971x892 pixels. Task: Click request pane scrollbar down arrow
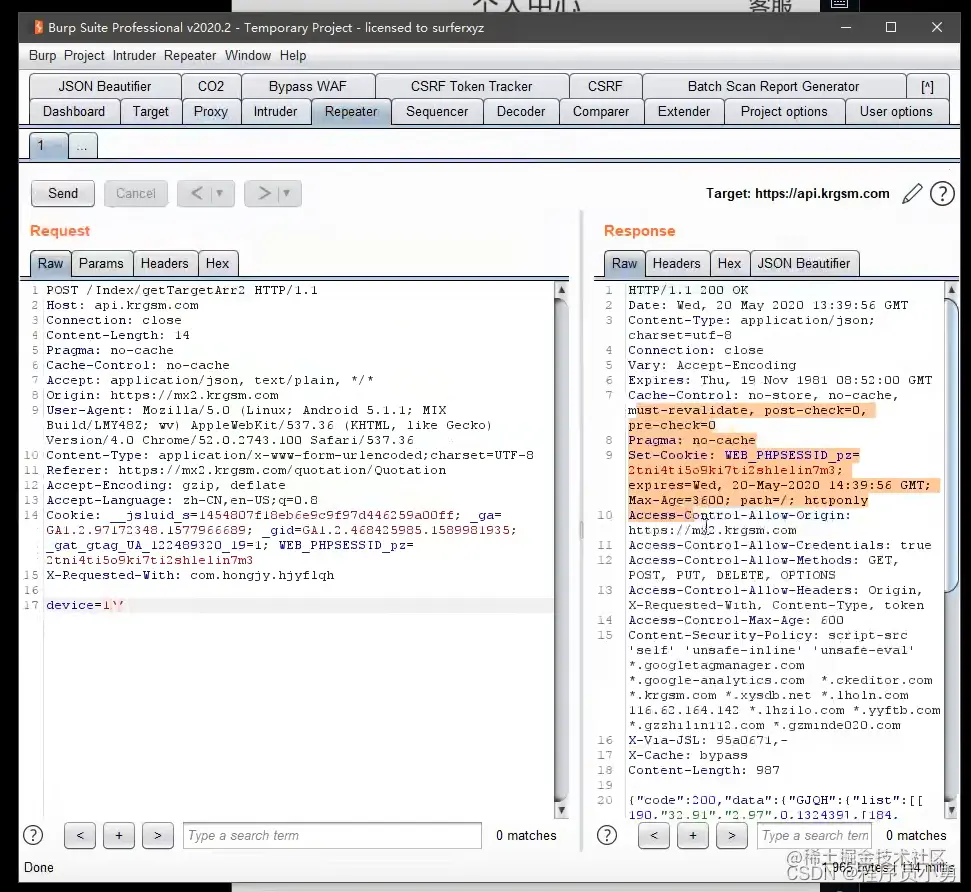click(561, 810)
